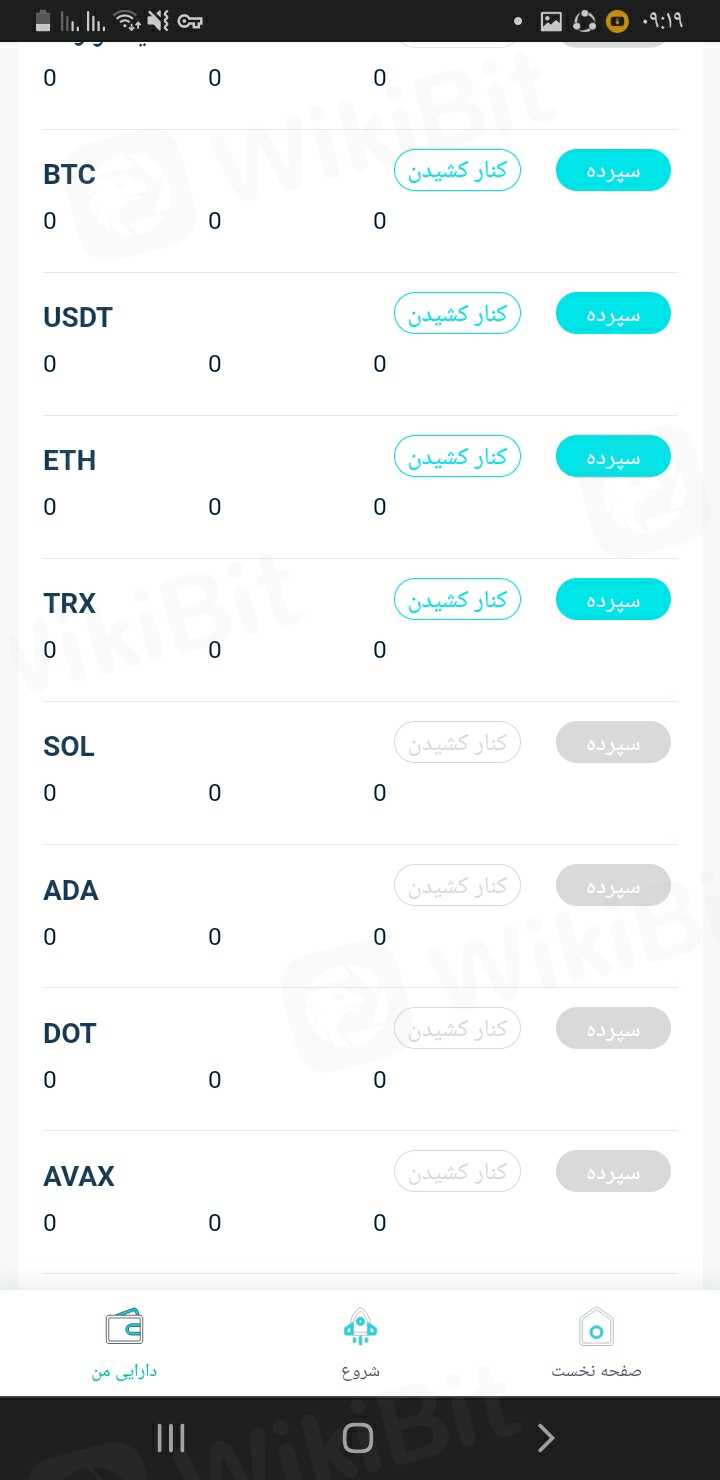The width and height of the screenshot is (720, 1480).
Task: Tap the rocket Start icon
Action: click(360, 1328)
